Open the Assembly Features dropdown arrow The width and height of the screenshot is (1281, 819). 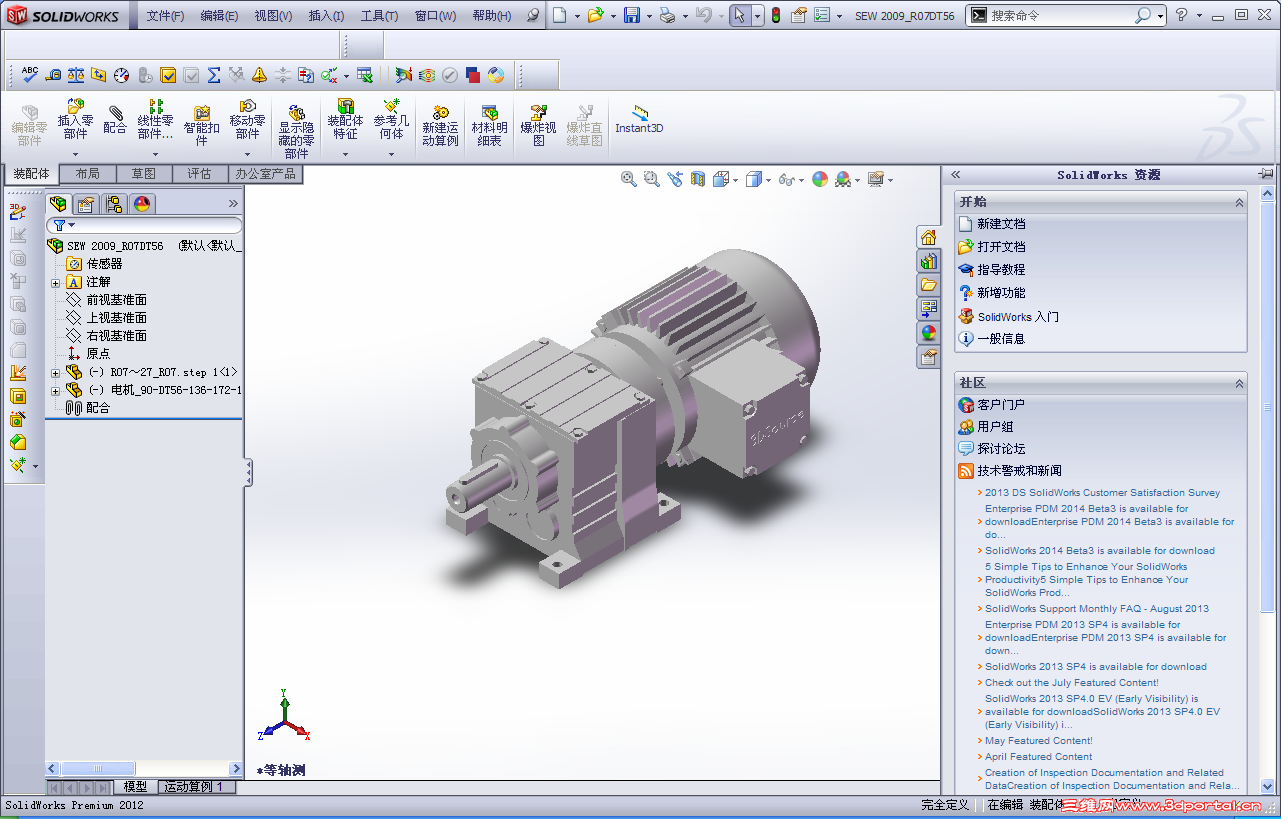[345, 154]
